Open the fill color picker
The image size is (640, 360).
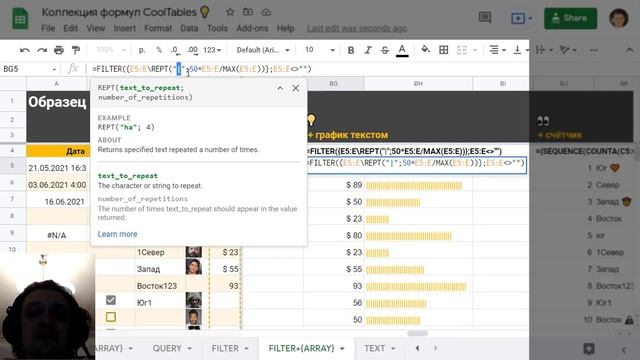pos(426,50)
